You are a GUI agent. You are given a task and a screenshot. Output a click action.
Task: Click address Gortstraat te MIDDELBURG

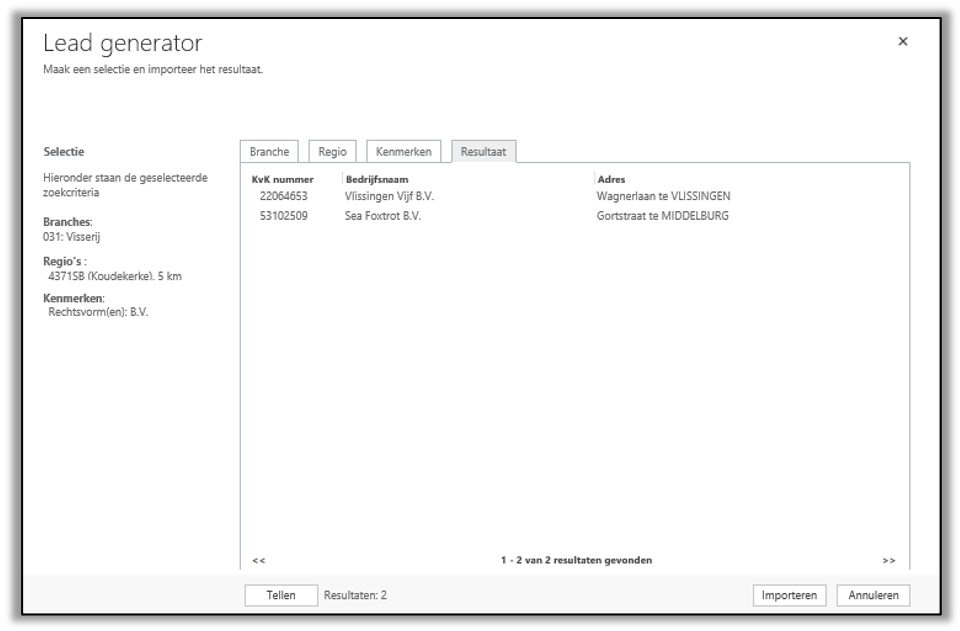point(662,215)
